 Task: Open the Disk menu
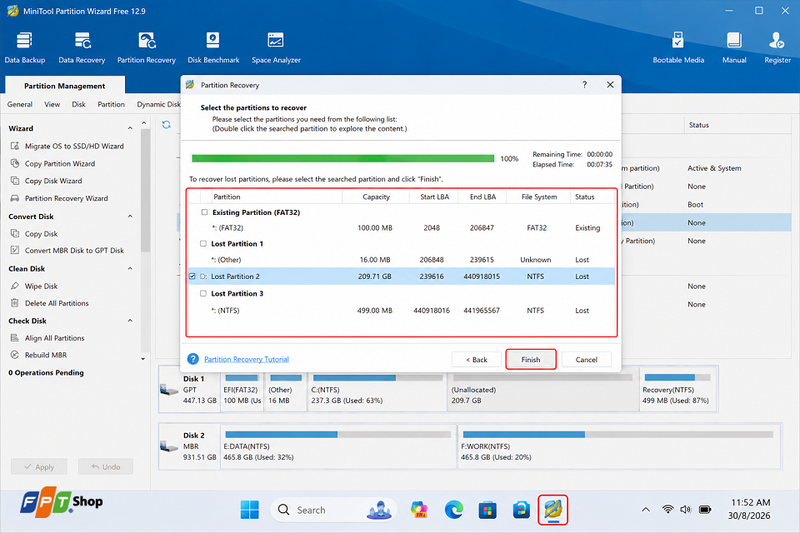79,104
